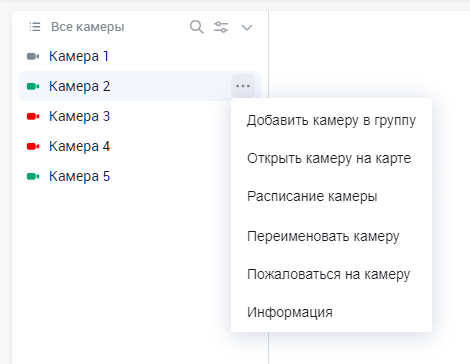Click the three-dot menu for Камера 2
Viewport: 470px width, 364px height.
(243, 86)
